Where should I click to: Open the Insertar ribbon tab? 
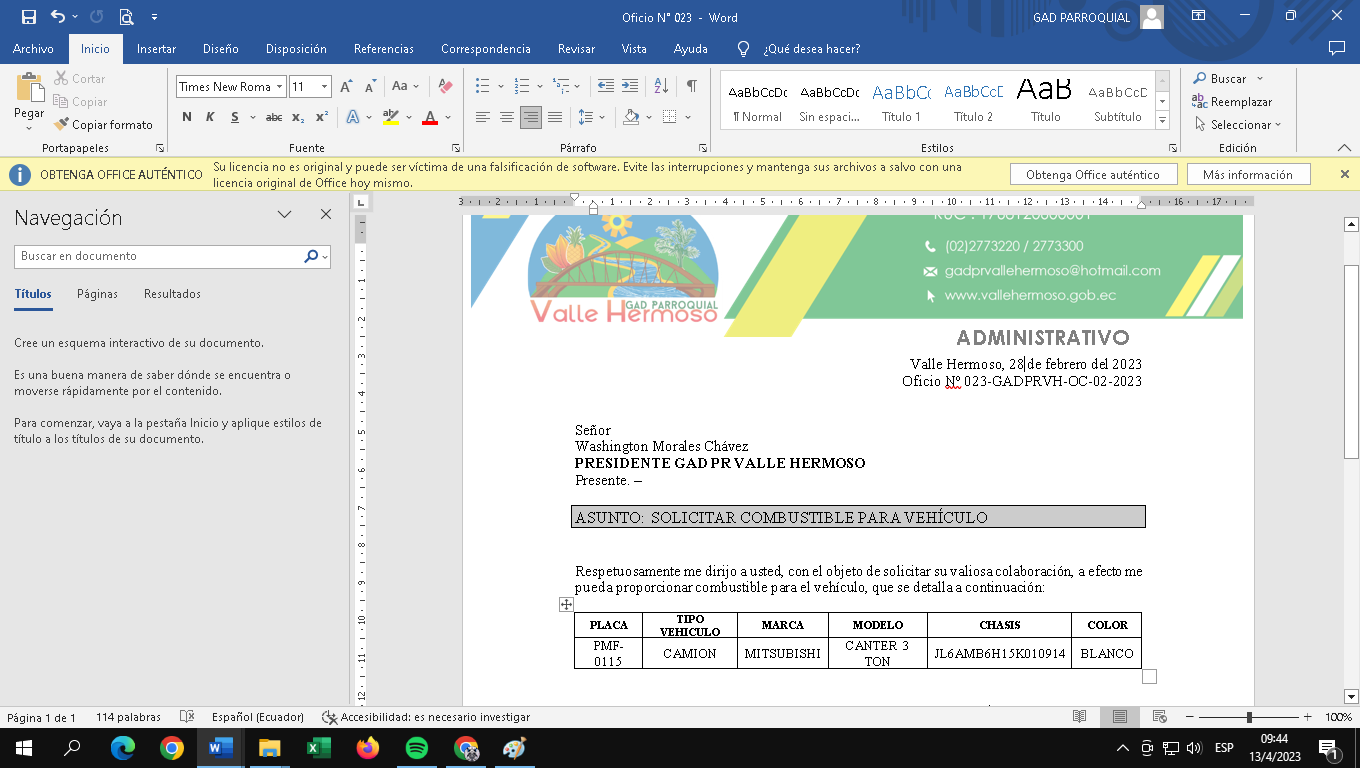[156, 49]
